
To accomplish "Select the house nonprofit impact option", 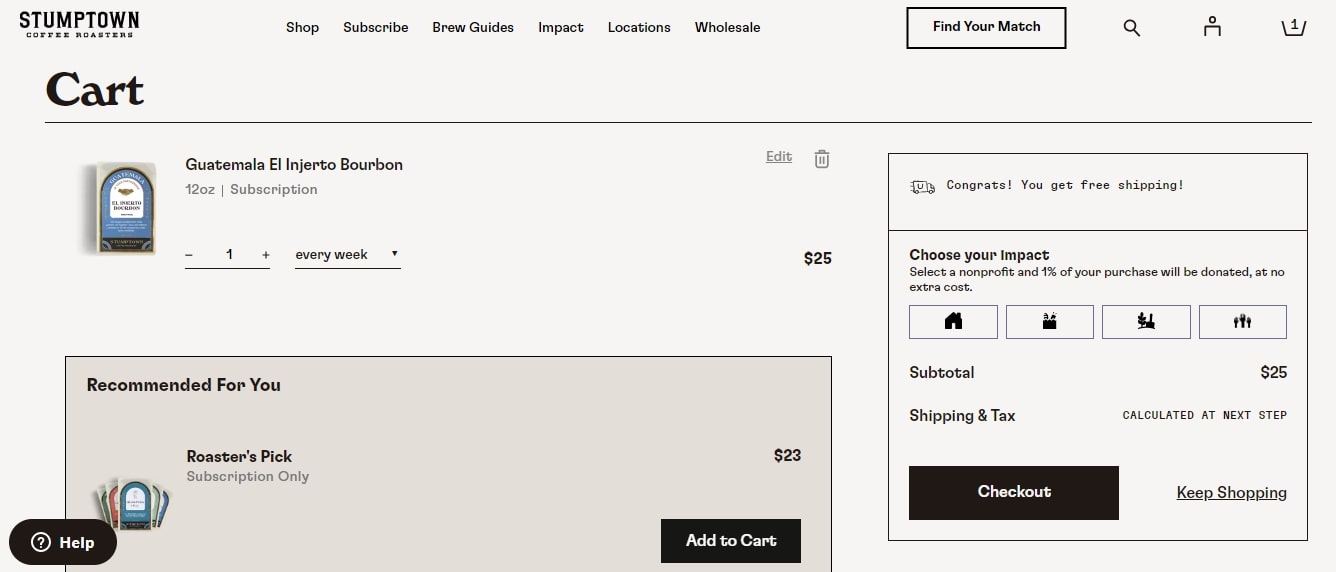I will 953,322.
